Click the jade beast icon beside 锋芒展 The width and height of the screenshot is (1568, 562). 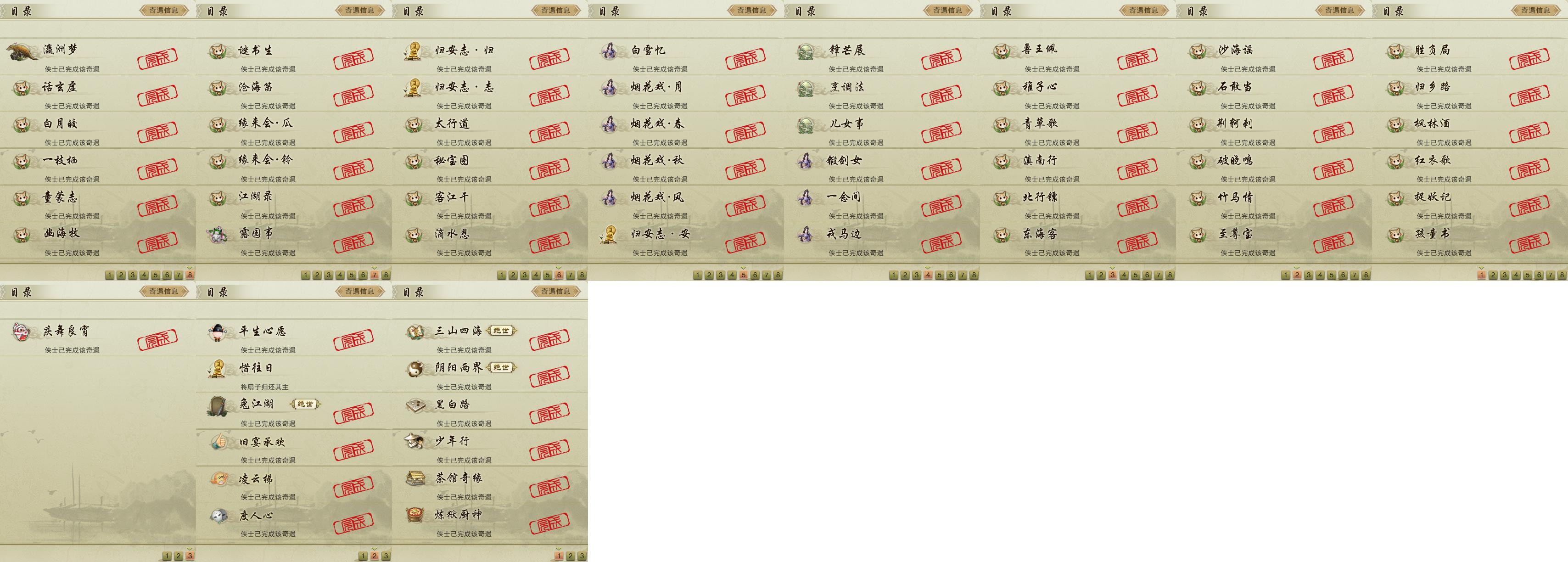point(806,52)
